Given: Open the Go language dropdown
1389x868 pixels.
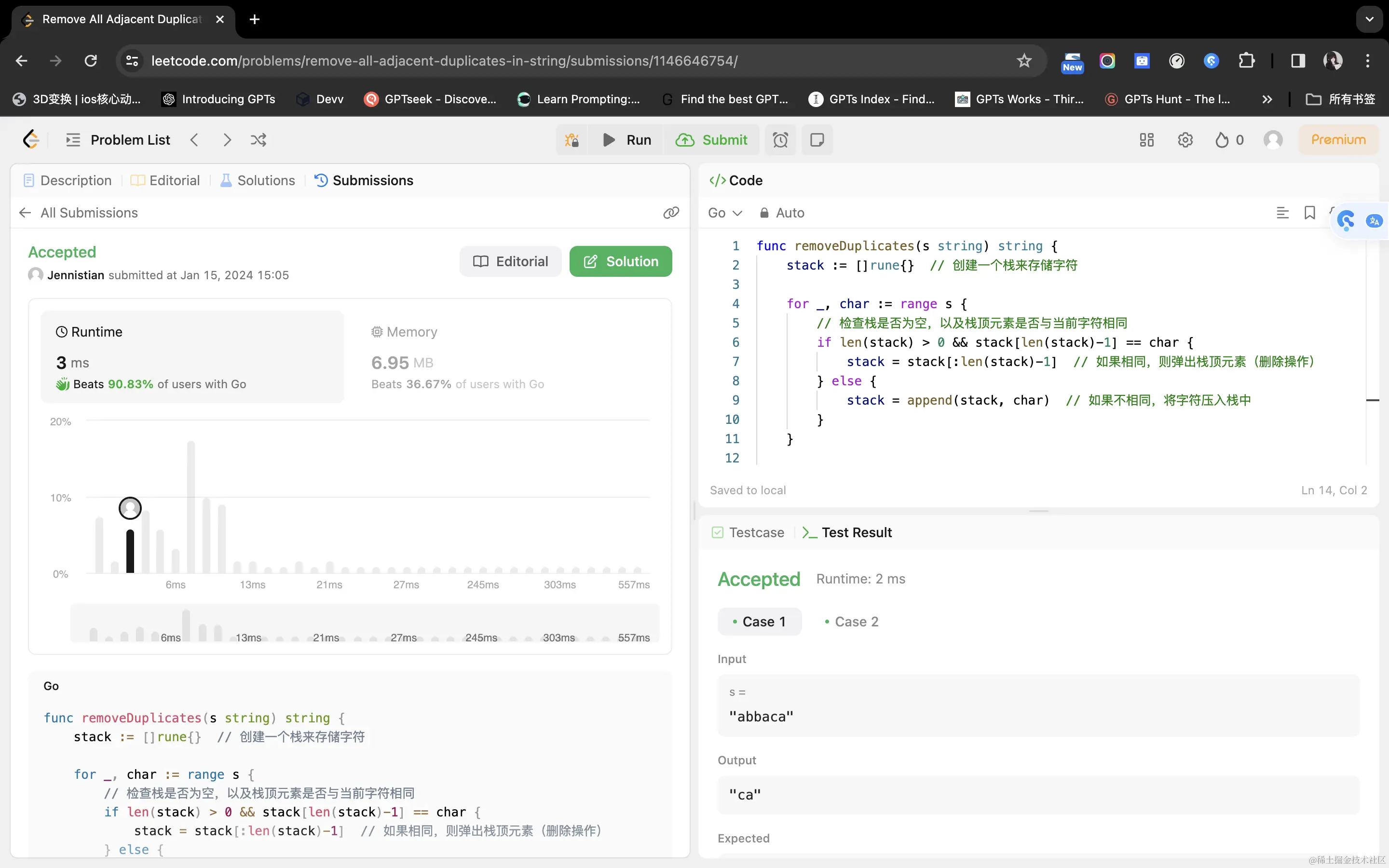Looking at the screenshot, I should click(725, 213).
